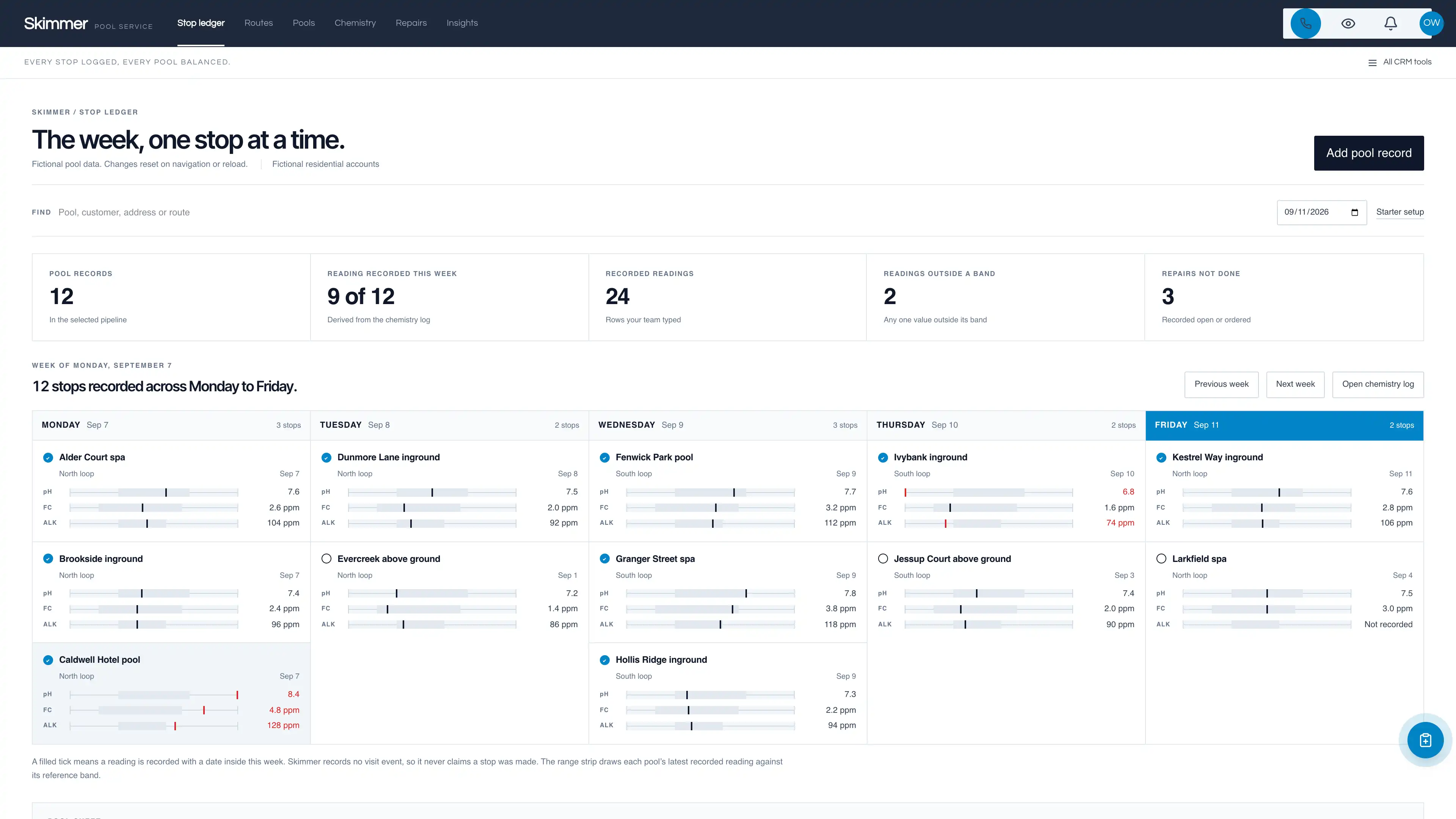This screenshot has height=819, width=1456.
Task: Click the filled tick on Ivybank inground
Action: tap(883, 458)
